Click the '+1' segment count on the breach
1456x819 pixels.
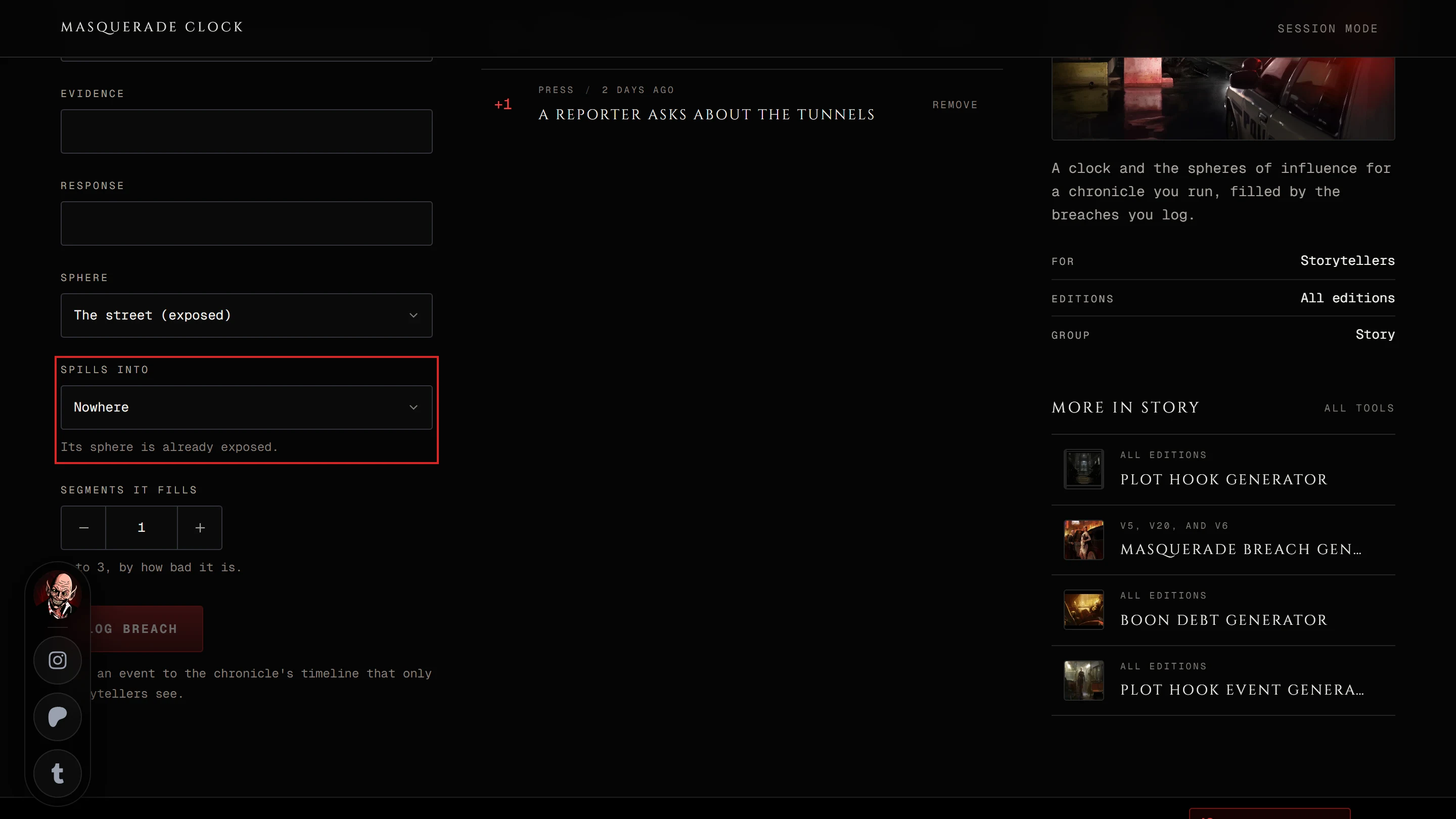[503, 105]
